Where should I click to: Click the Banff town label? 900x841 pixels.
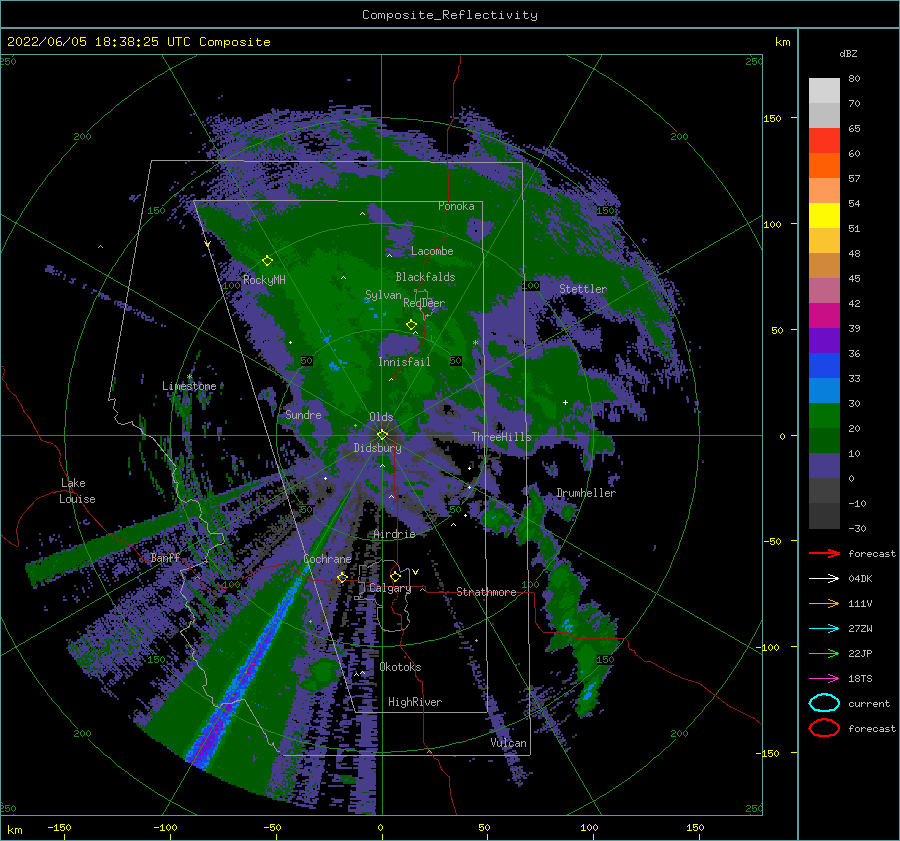pos(165,557)
